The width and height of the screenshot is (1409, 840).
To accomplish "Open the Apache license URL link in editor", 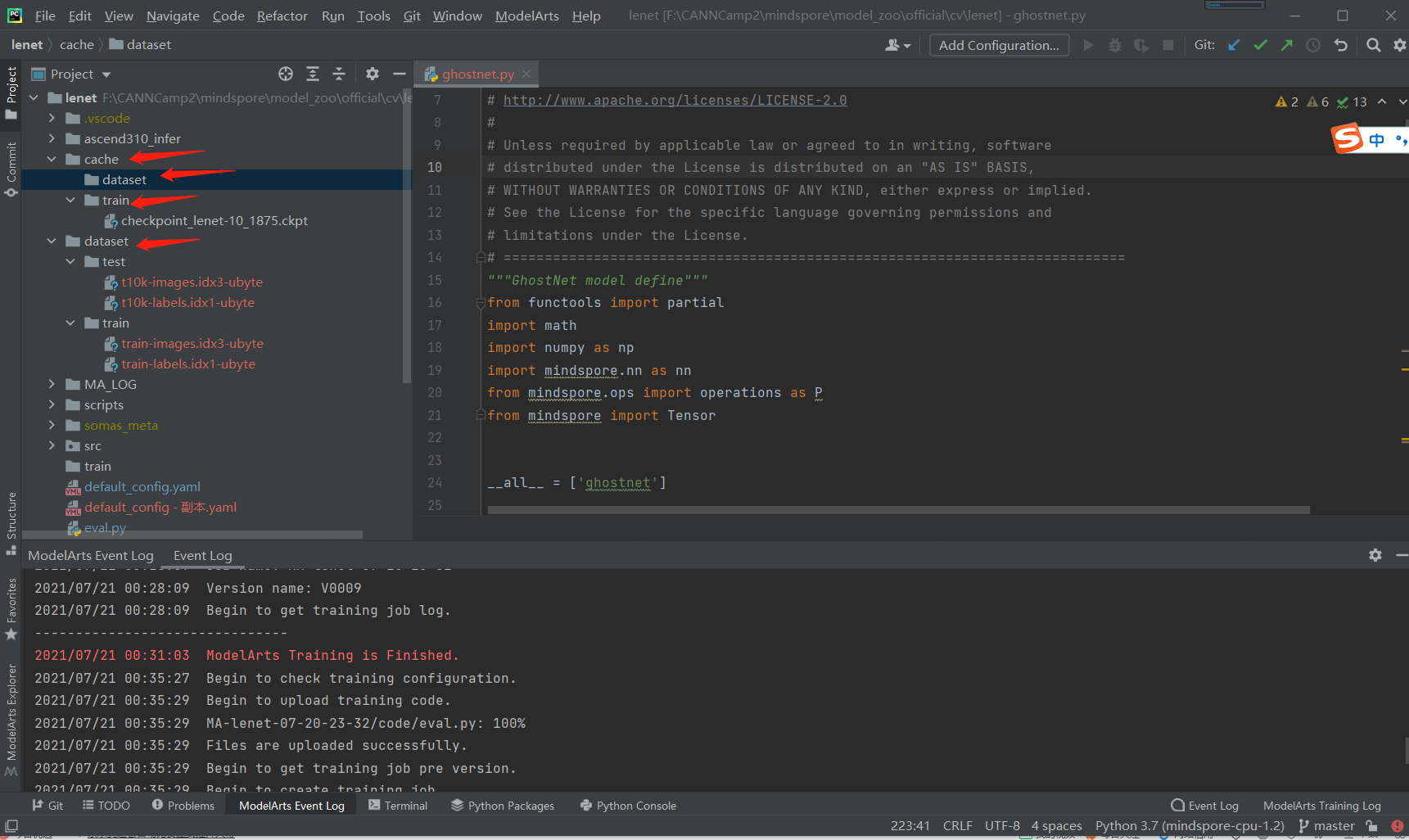I will (675, 100).
